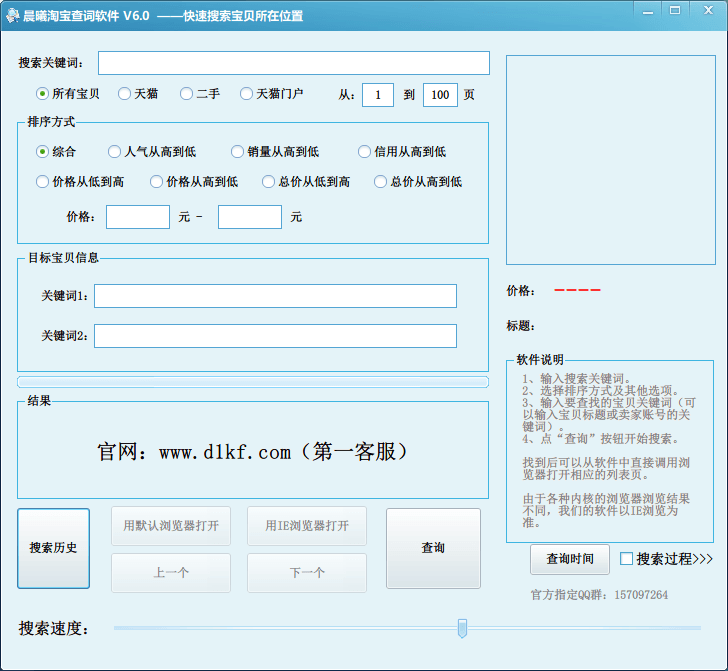Viewport: 728px width, 671px height.
Task: Click the 关键词1 text field
Action: pos(275,296)
